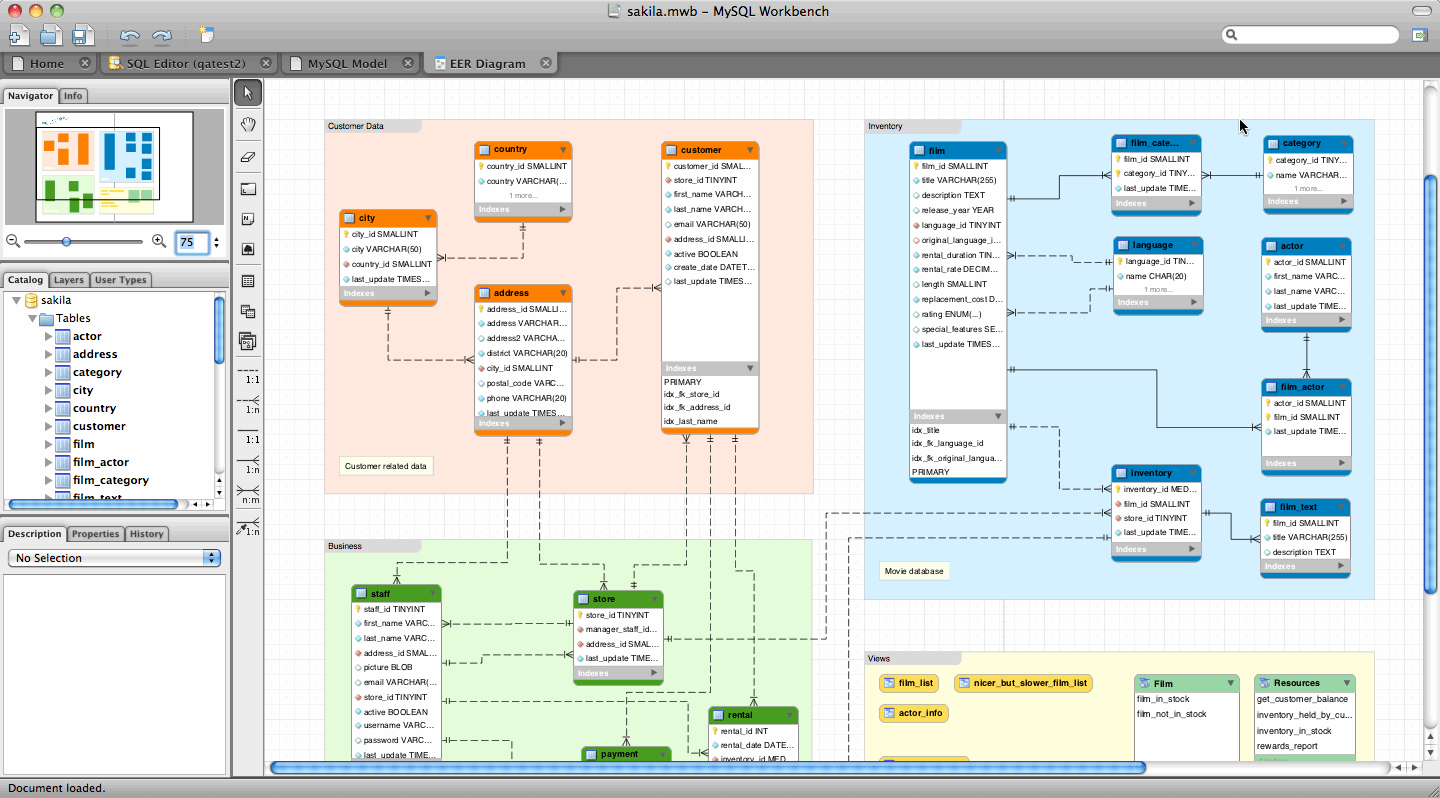This screenshot has height=798, width=1440.
Task: Collapse the sakila schema tree node
Action: tap(16, 300)
